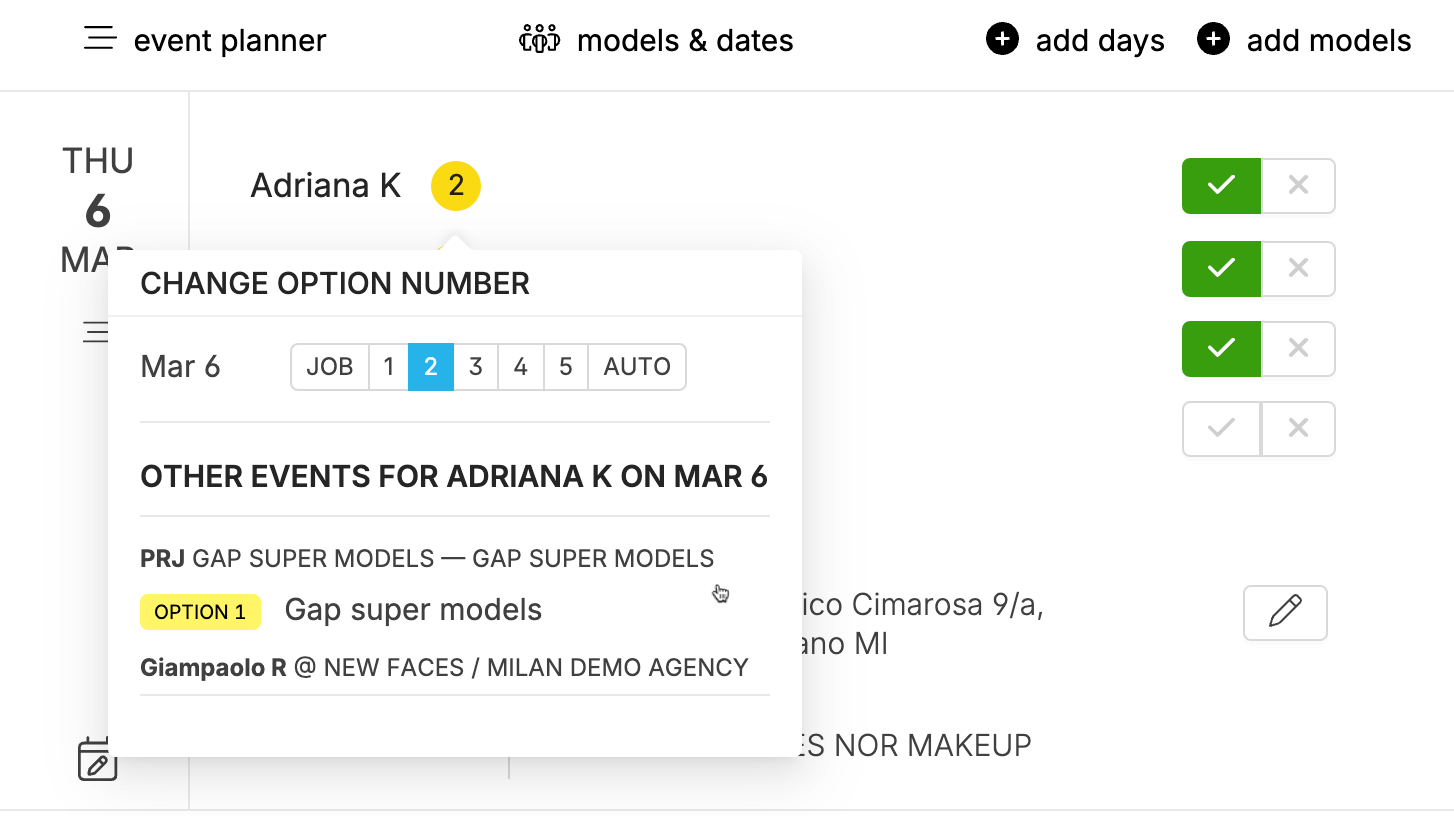Viewport: 1454px width, 816px height.
Task: Select AUTO option number
Action: pyautogui.click(x=637, y=367)
